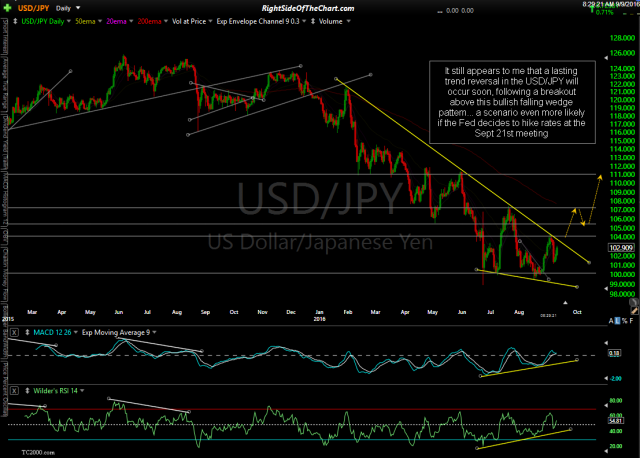
Task: Open the 50ema indicator dropdown
Action: pos(100,21)
